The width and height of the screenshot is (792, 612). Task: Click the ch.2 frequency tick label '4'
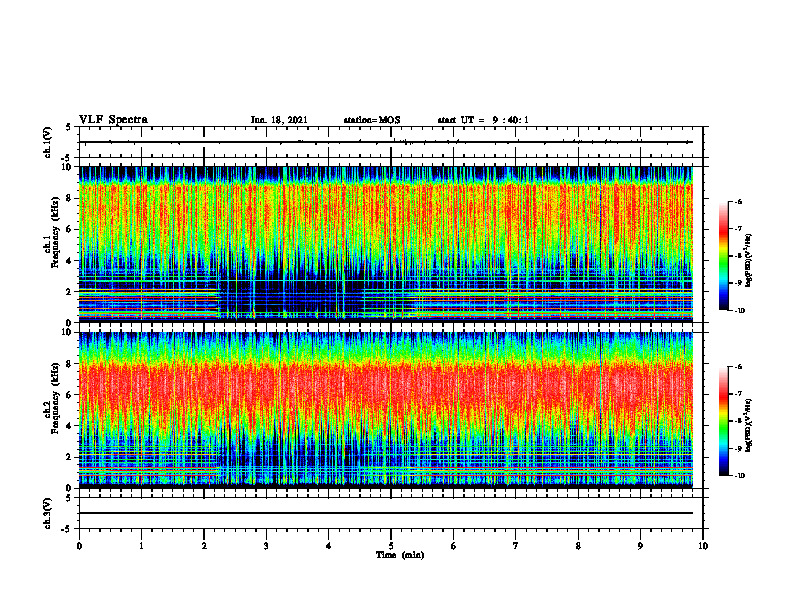click(x=70, y=426)
